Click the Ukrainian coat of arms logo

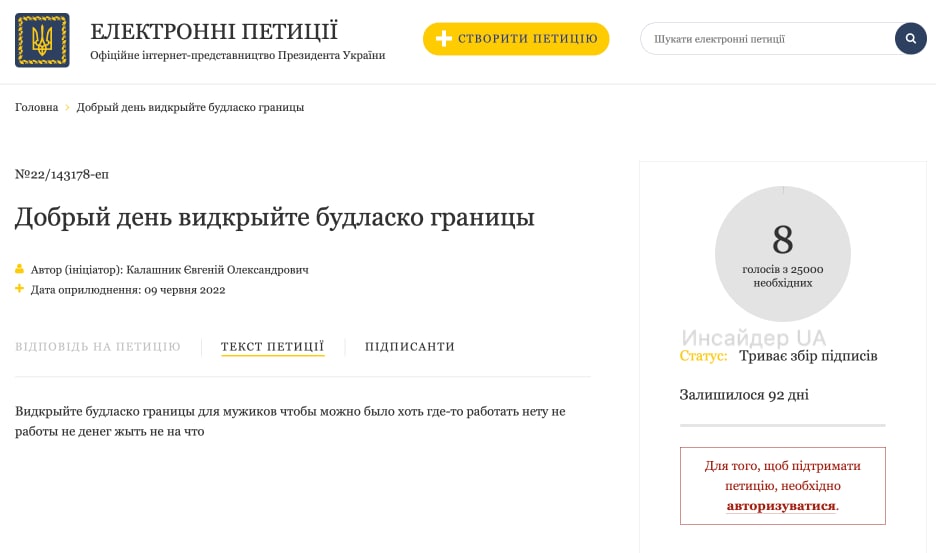[x=42, y=40]
